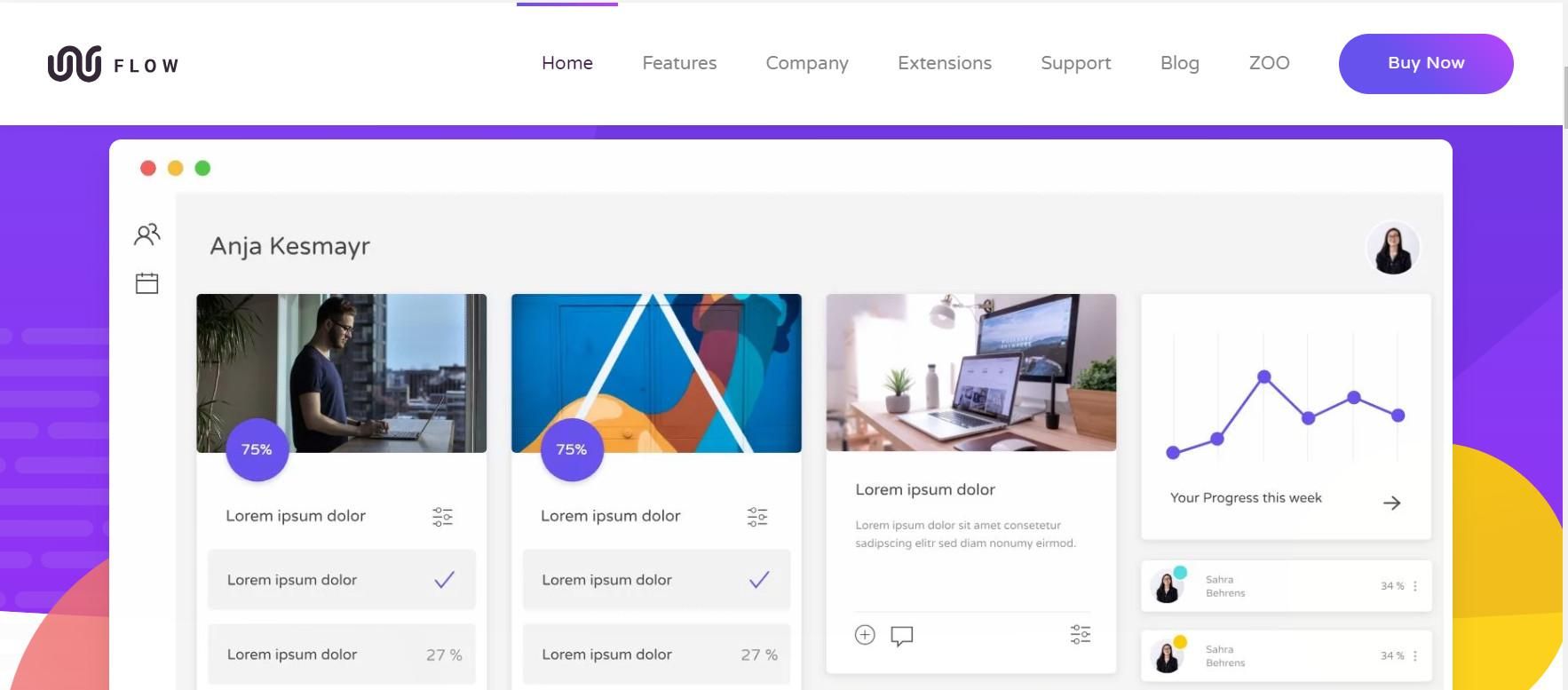The image size is (1568, 690).
Task: Click the 75% progress badge on first card
Action: [x=257, y=449]
